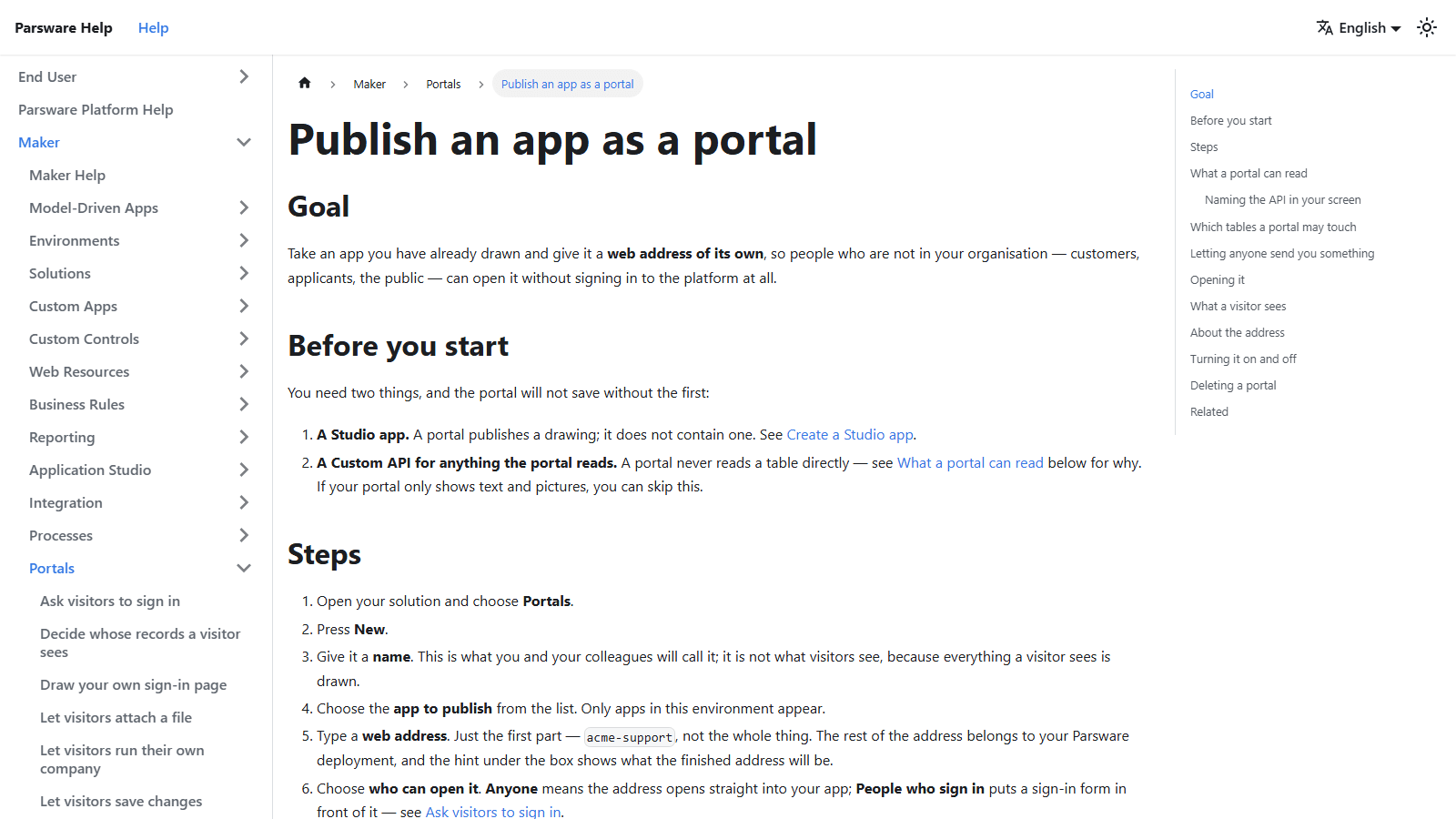The image size is (1456, 819).
Task: Collapse the Portals section chevron
Action: (244, 568)
